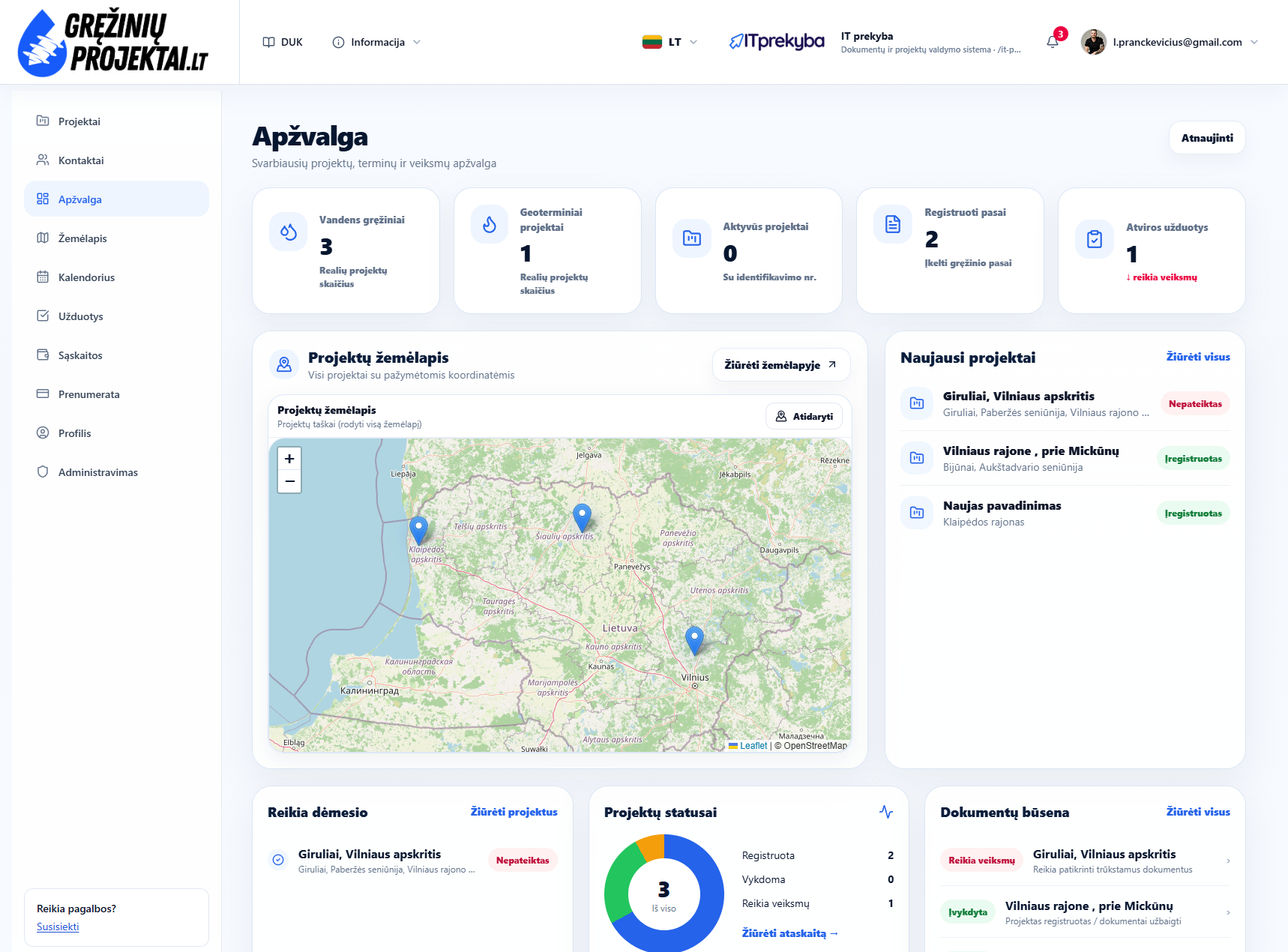The image size is (1288, 952).
Task: Click the user profile avatar
Action: click(x=1094, y=42)
